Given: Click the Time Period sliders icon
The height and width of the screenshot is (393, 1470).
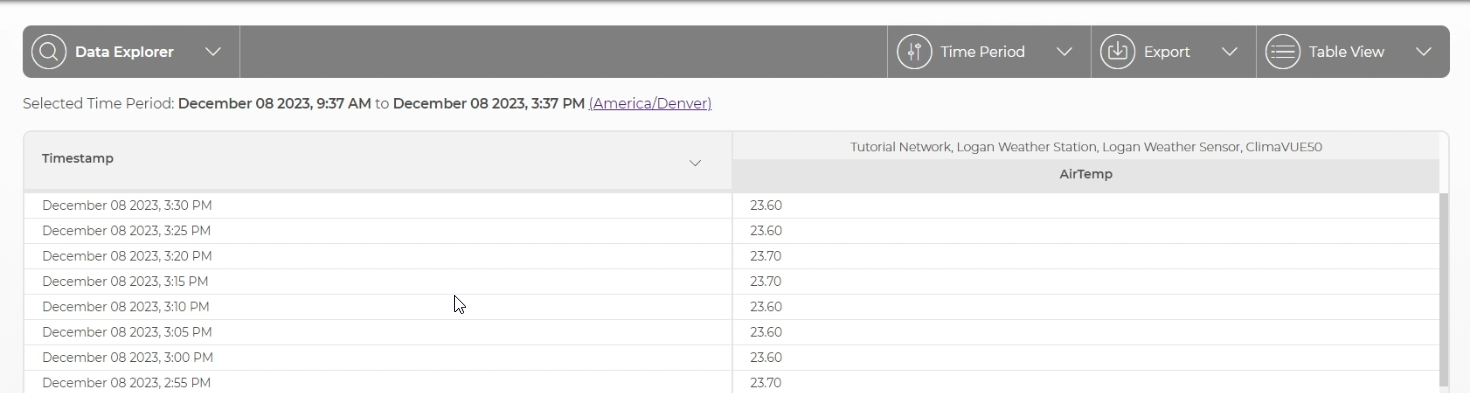Looking at the screenshot, I should pos(914,52).
